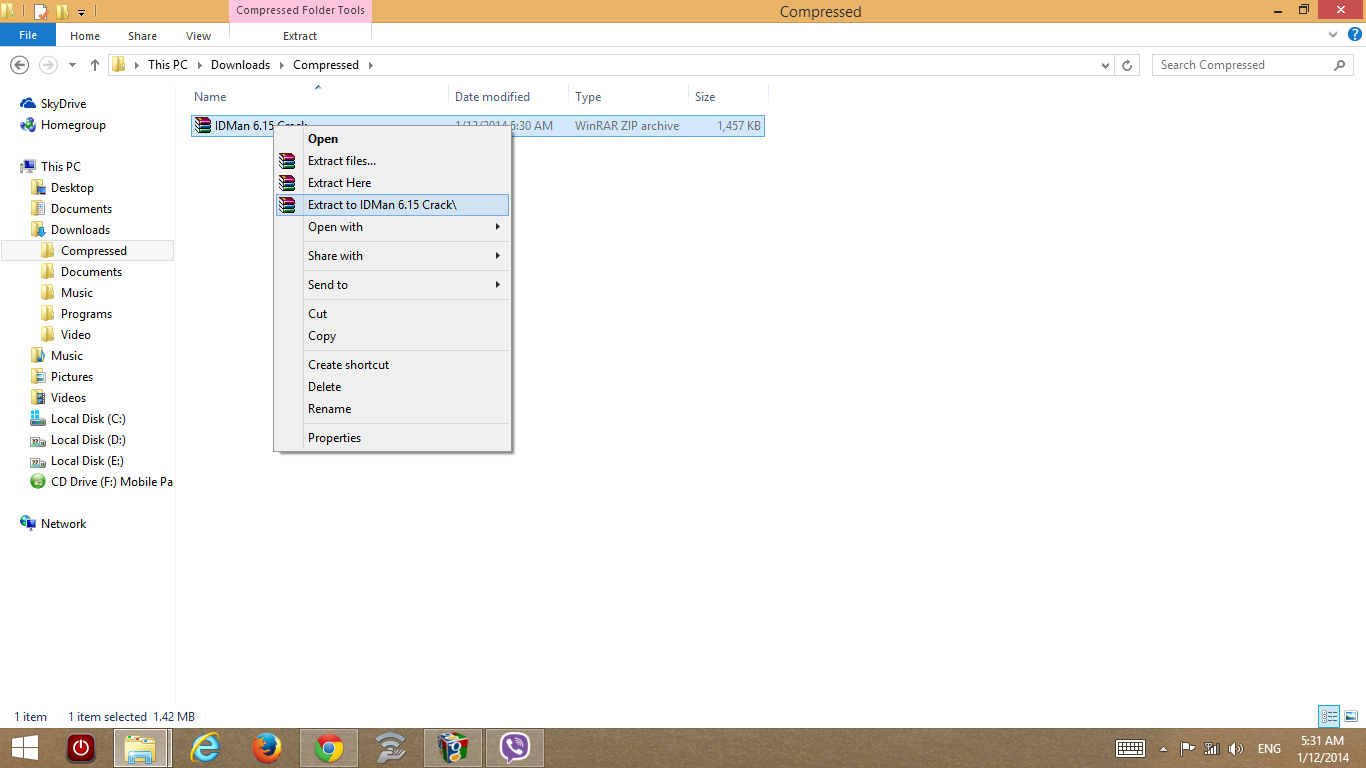Open Google Chrome from the taskbar
Viewport: 1366px width, 768px height.
point(329,748)
